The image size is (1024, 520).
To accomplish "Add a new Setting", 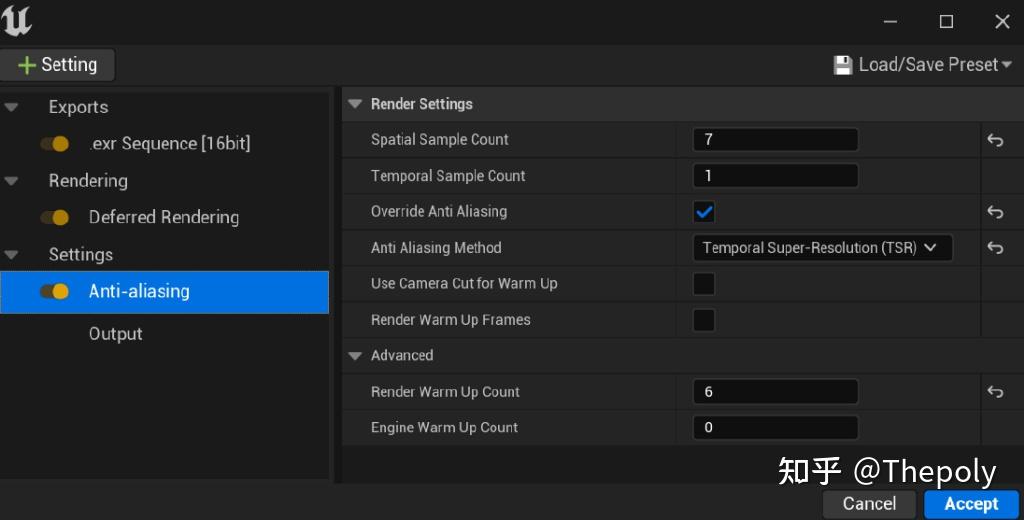I will point(58,65).
